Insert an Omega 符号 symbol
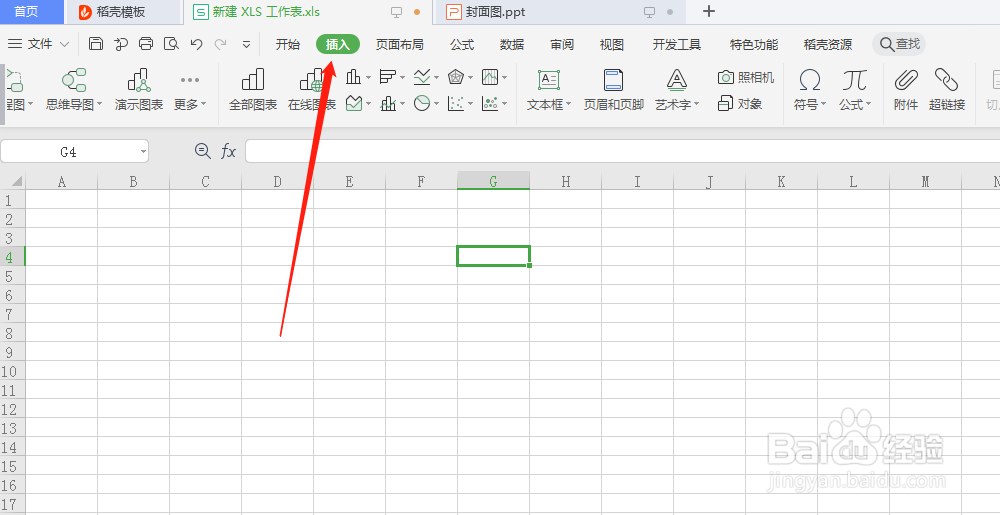Image resolution: width=1000 pixels, height=515 pixels. [x=810, y=89]
